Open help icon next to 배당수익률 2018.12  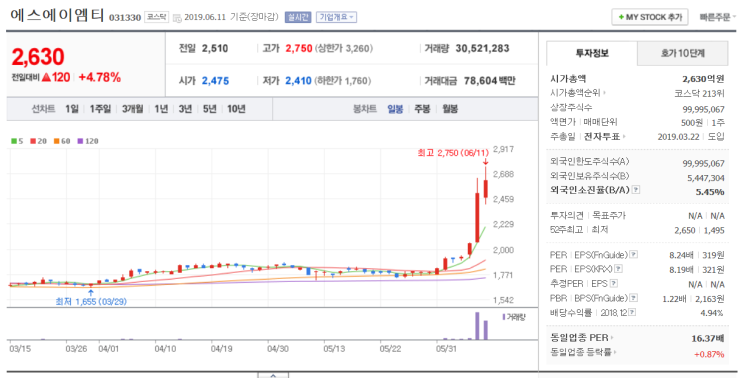[x=632, y=313]
